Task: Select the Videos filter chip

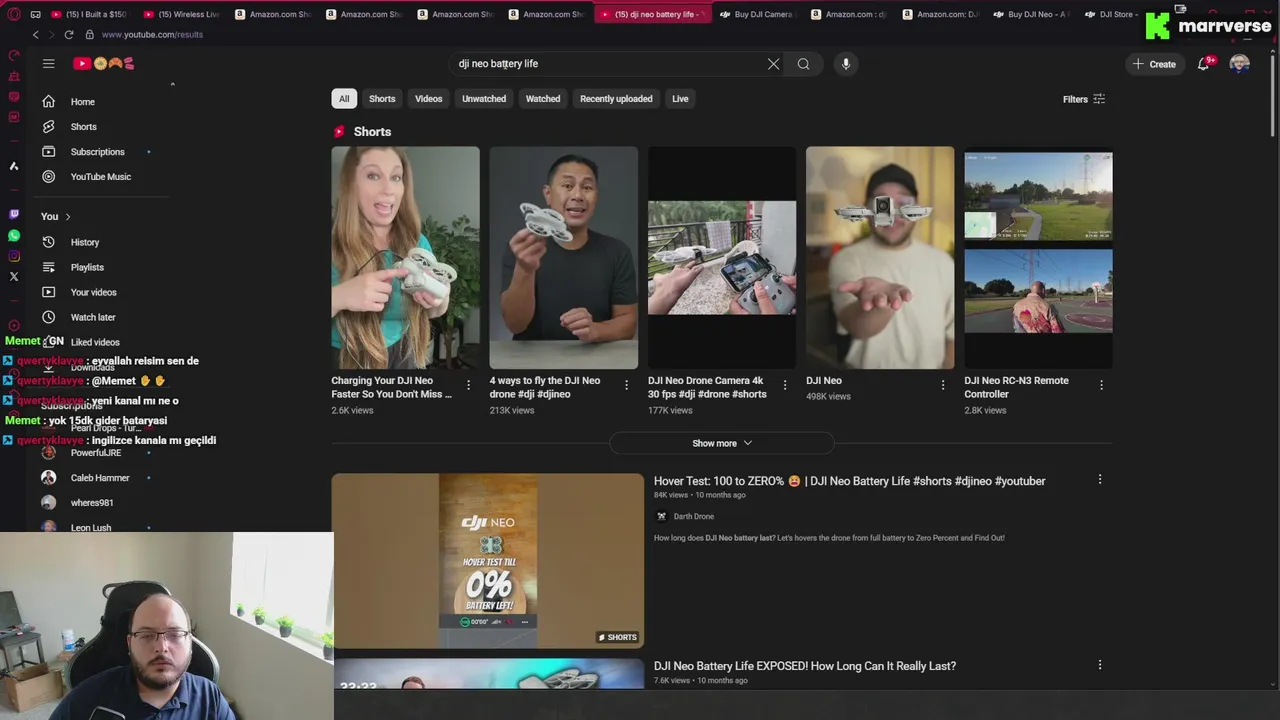Action: click(x=429, y=99)
